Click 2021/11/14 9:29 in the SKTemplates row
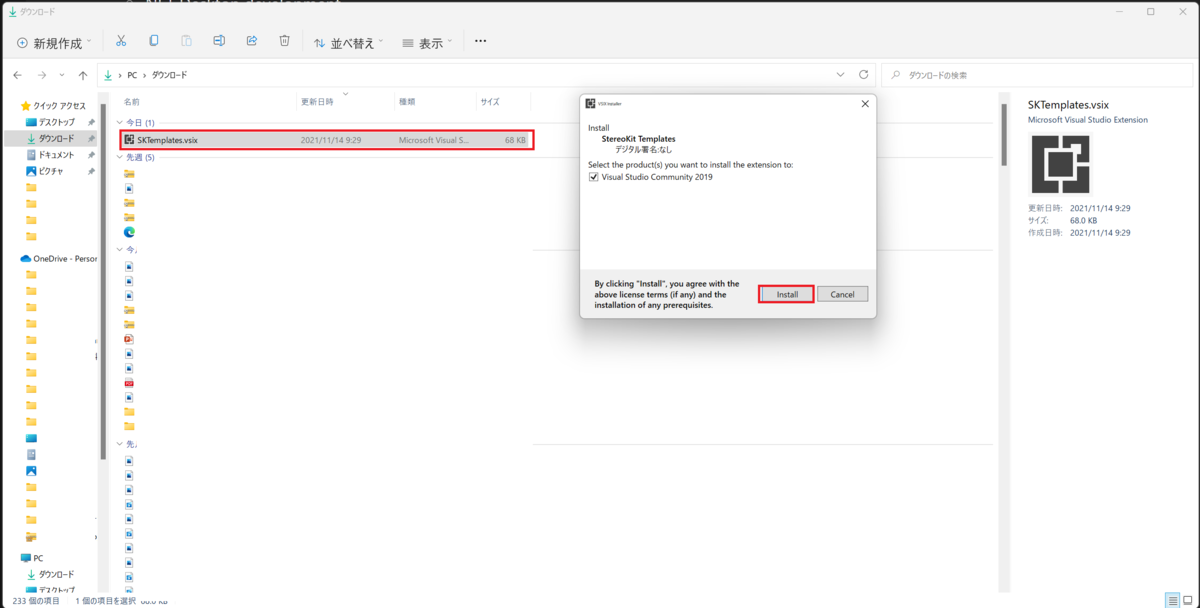Screen dimensions: 1200x608 coord(331,140)
